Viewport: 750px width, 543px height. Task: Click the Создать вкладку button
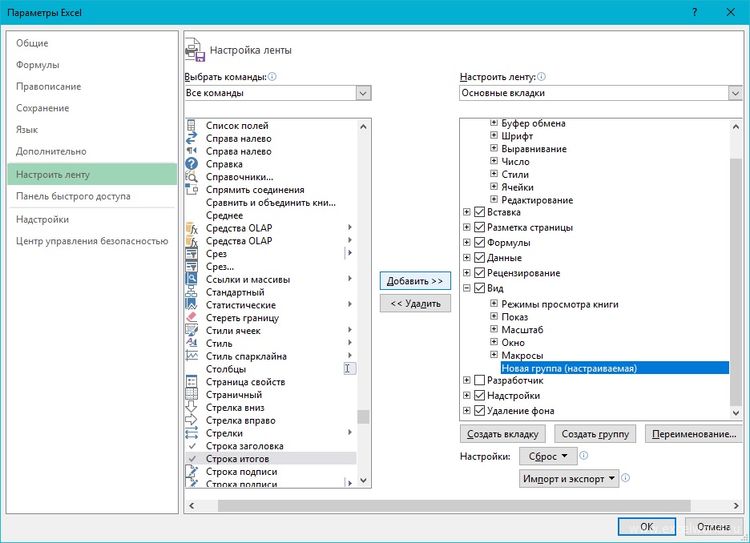click(502, 434)
